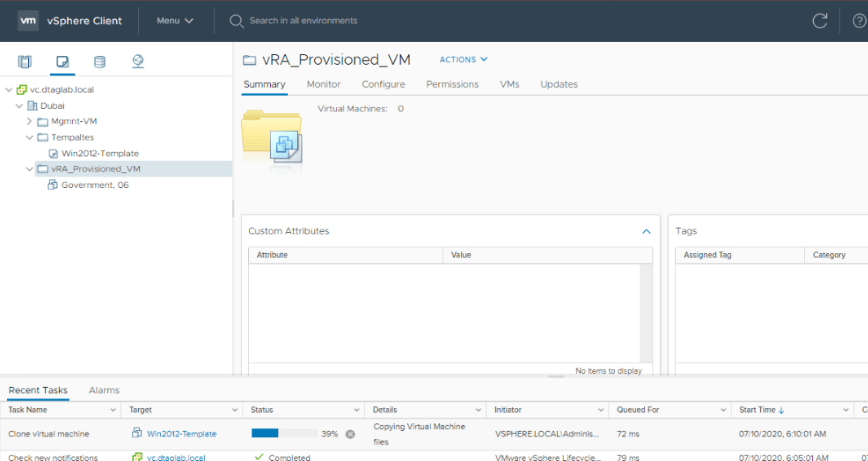Open the Menu dropdown
Image resolution: width=868 pixels, height=461 pixels.
pyautogui.click(x=175, y=20)
